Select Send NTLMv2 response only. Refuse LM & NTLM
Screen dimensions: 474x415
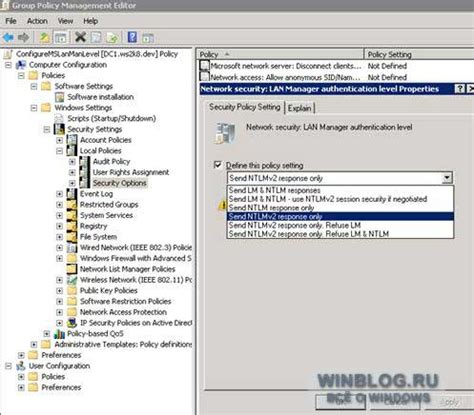click(309, 234)
